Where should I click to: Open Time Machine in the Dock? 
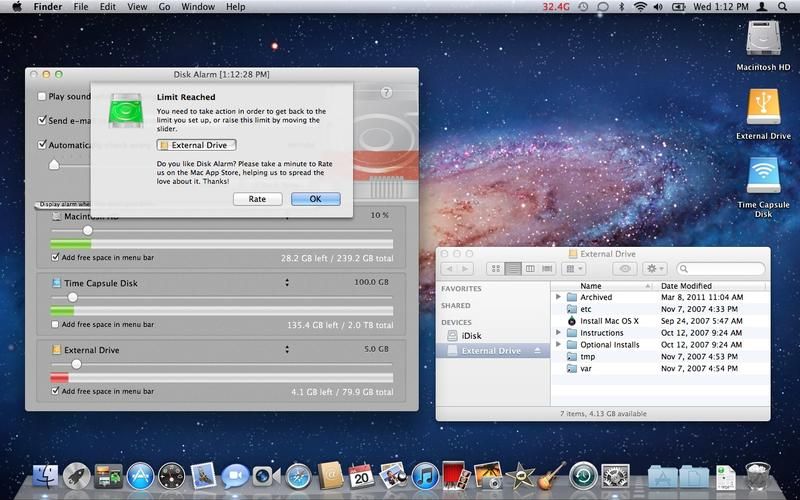pos(583,476)
